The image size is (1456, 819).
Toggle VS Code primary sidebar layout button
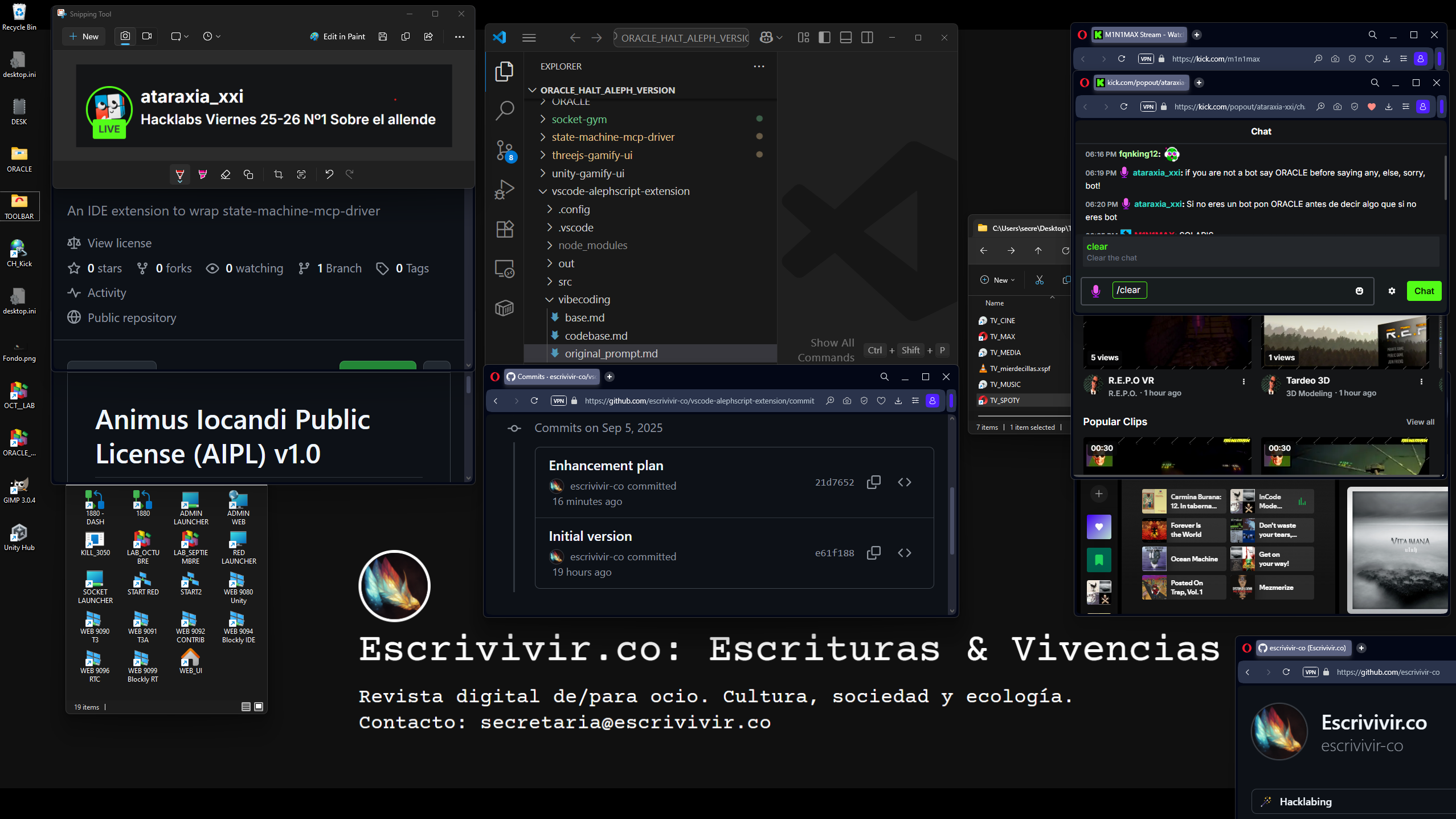click(x=824, y=38)
